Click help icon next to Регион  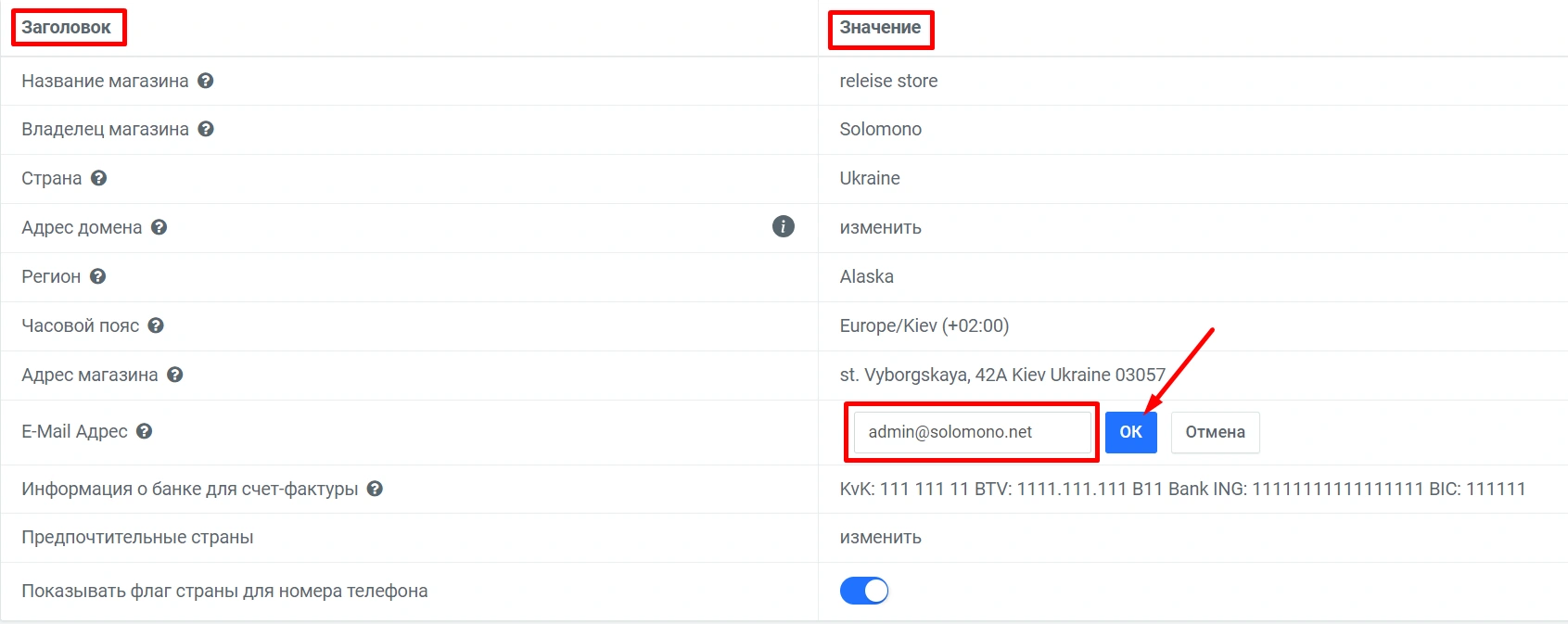point(98,276)
